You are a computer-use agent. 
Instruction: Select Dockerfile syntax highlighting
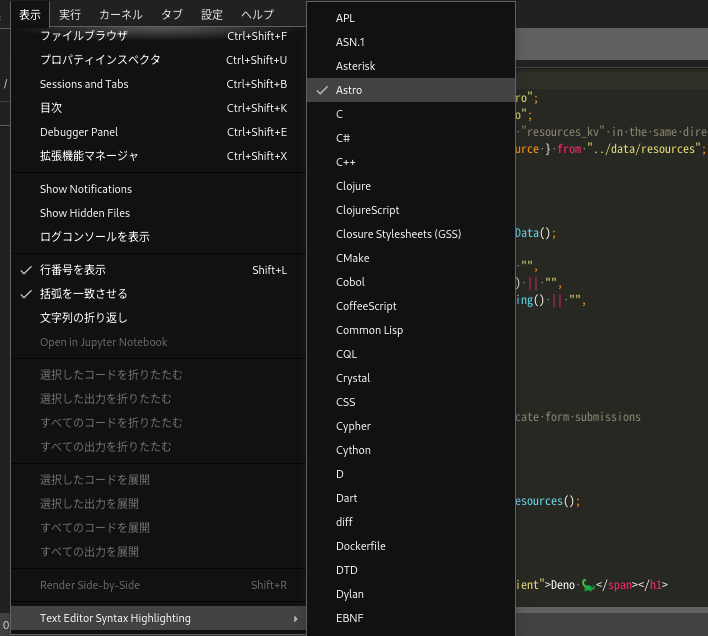(360, 546)
